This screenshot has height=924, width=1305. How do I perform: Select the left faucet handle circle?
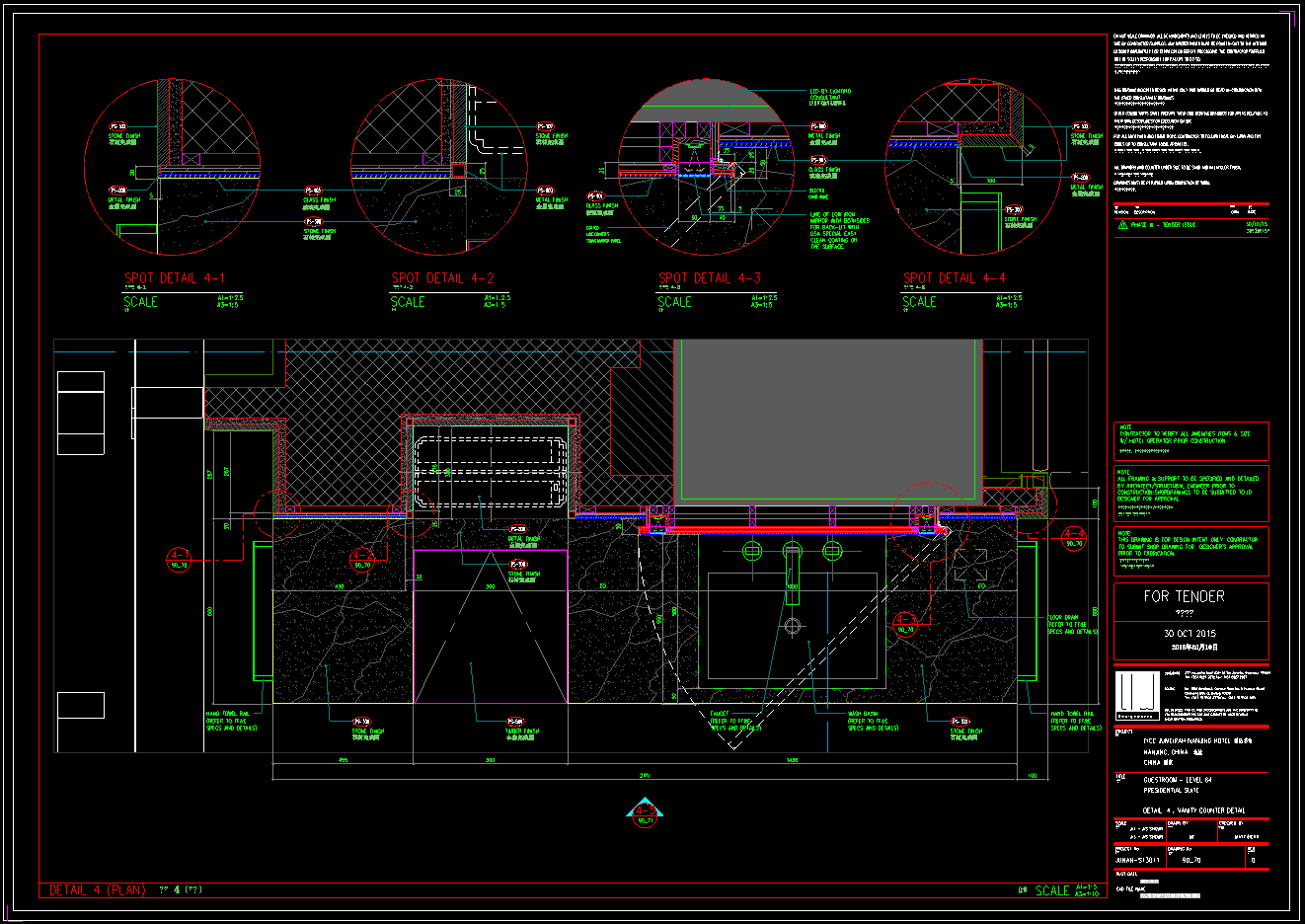point(752,550)
